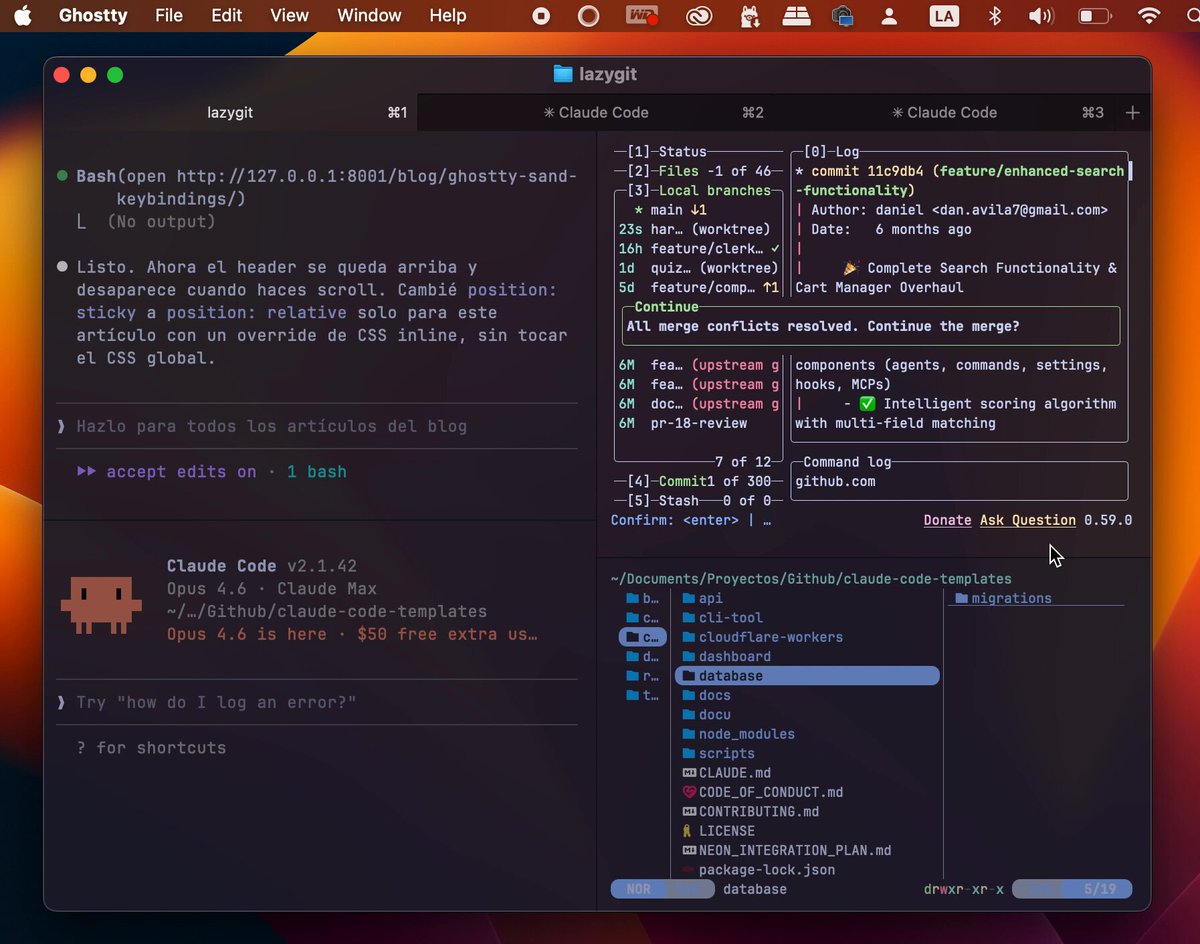Image resolution: width=1200 pixels, height=944 pixels.
Task: Click the battery status icon
Action: coord(1095,15)
